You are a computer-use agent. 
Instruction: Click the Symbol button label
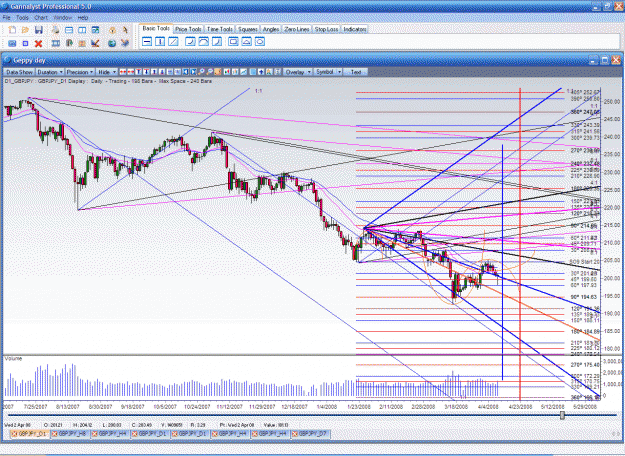[325, 72]
